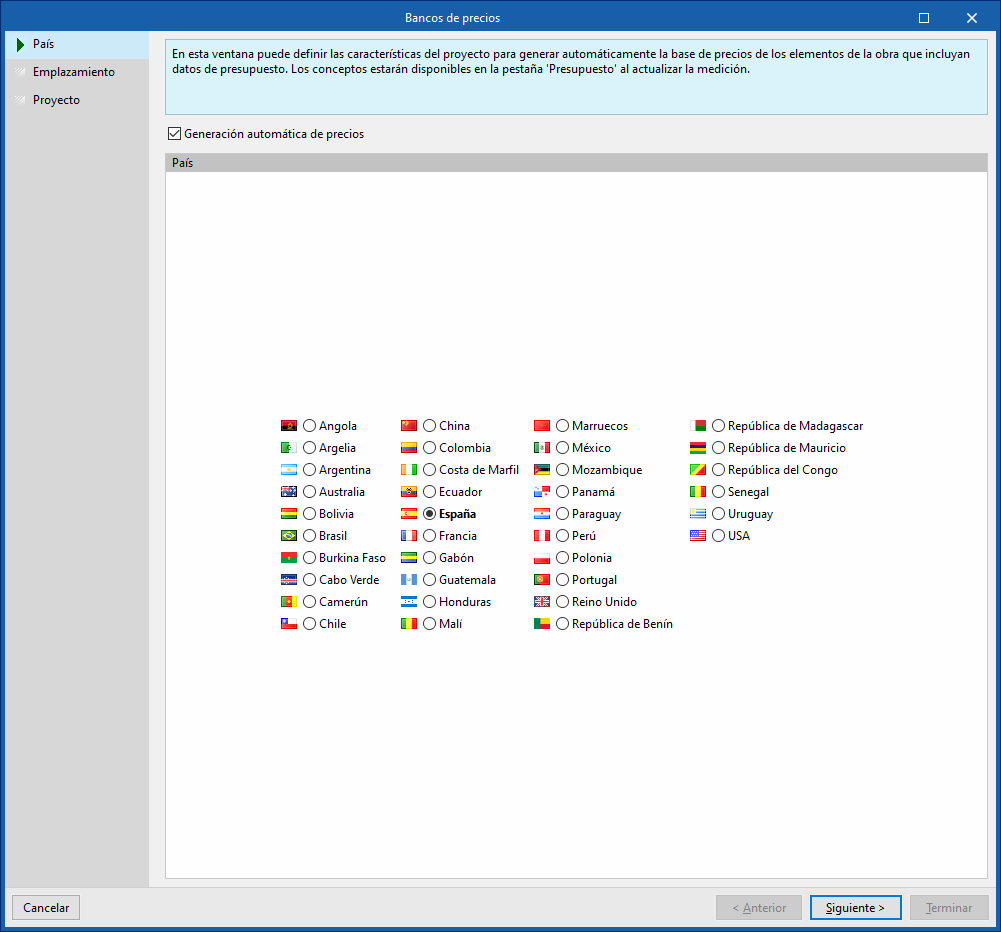Click the Portugal flag icon

pos(541,580)
